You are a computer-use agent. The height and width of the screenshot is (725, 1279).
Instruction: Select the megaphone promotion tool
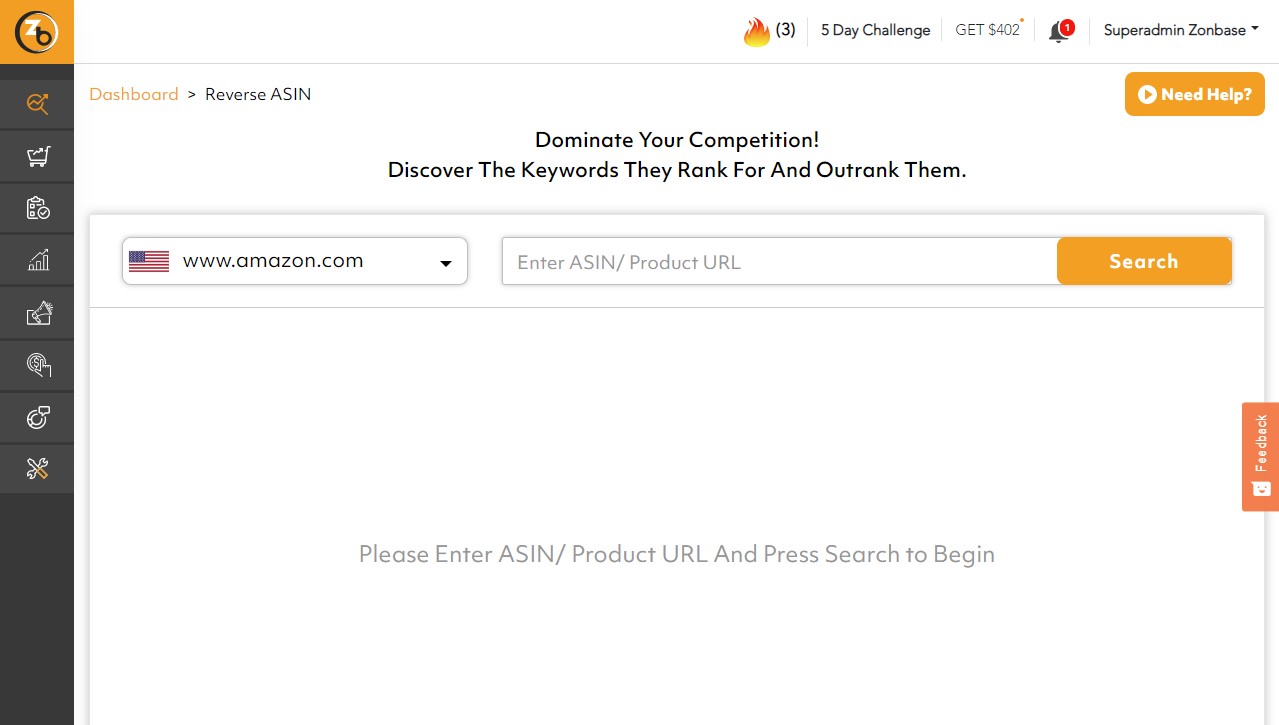point(37,312)
